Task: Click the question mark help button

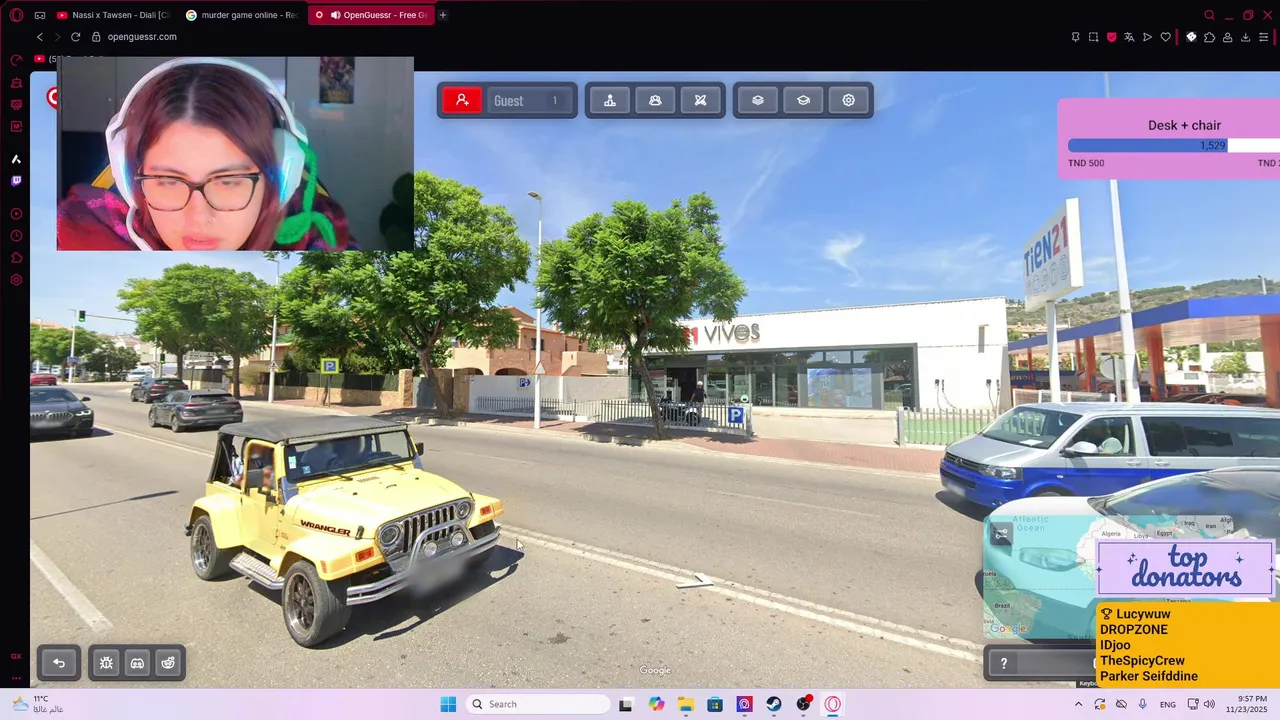Action: click(x=1004, y=663)
